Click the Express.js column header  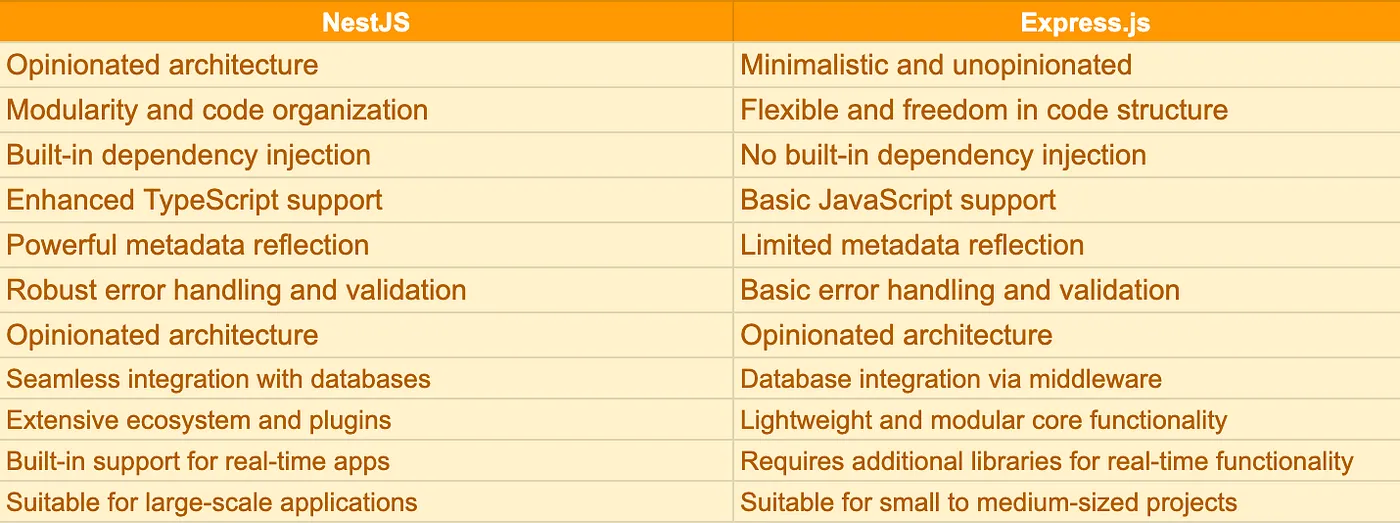tap(1067, 21)
